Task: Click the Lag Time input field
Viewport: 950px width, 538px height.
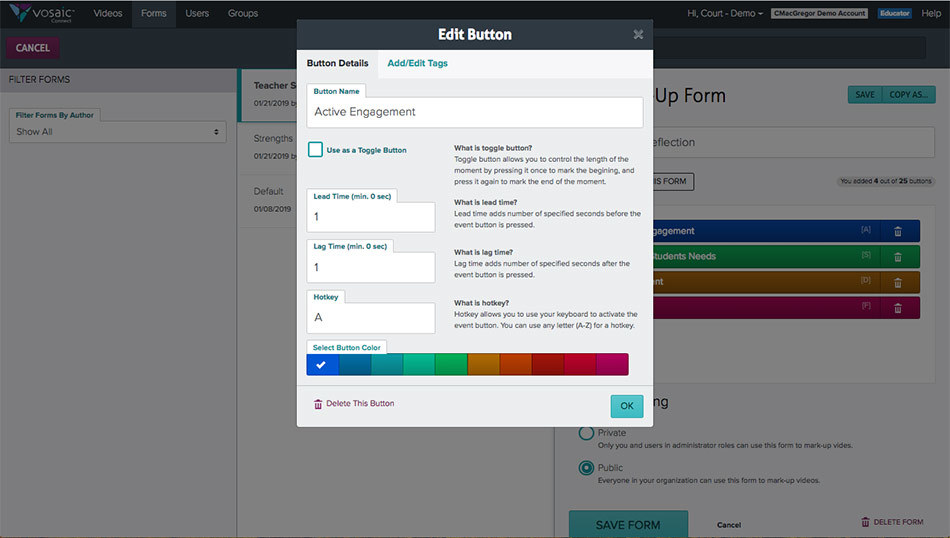Action: tap(371, 267)
